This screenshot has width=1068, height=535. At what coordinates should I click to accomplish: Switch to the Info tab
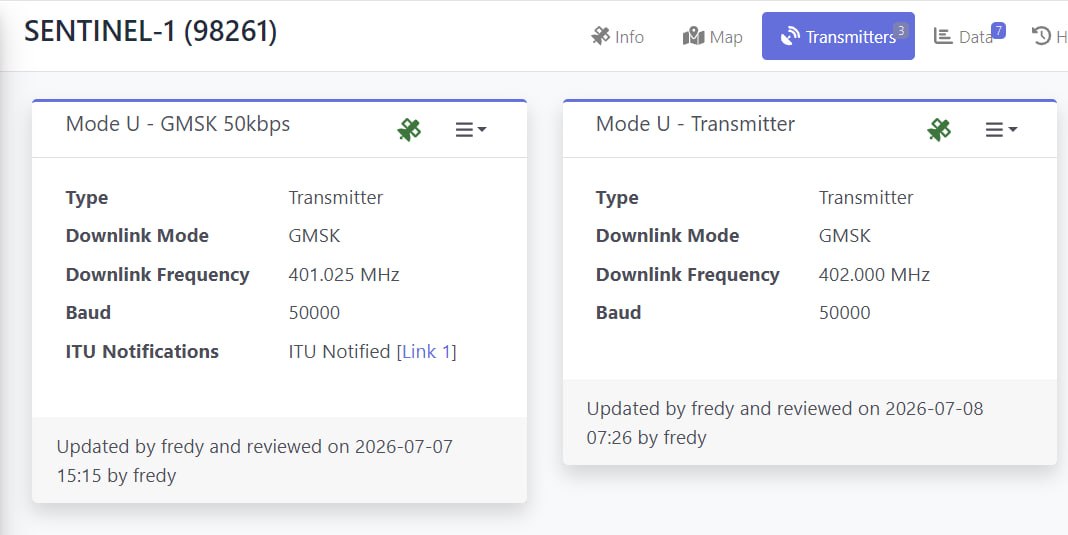[x=618, y=36]
